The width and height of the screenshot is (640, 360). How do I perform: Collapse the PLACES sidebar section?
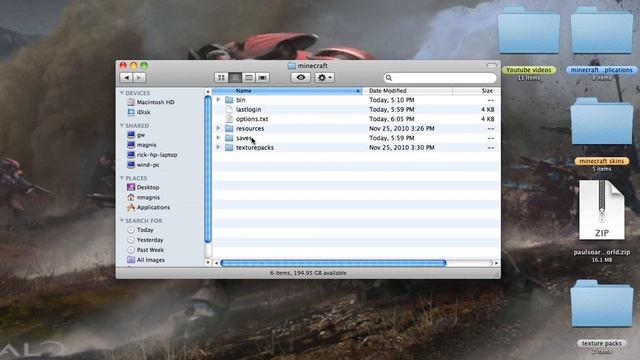(x=122, y=178)
